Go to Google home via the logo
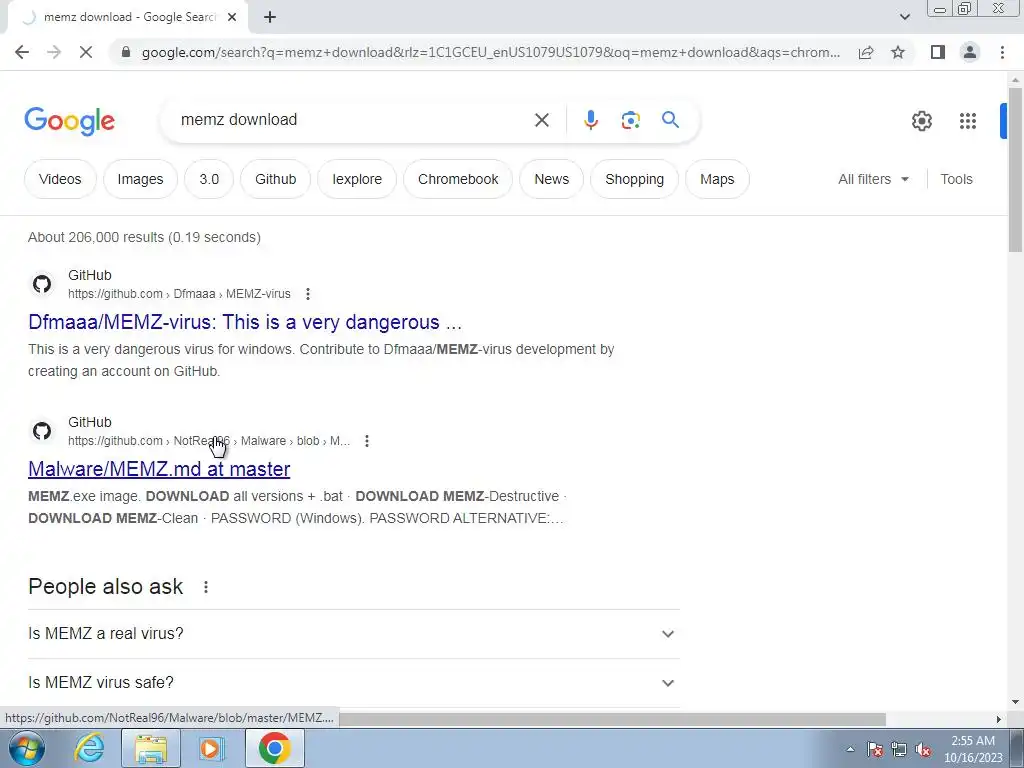The height and width of the screenshot is (768, 1024). [x=70, y=121]
